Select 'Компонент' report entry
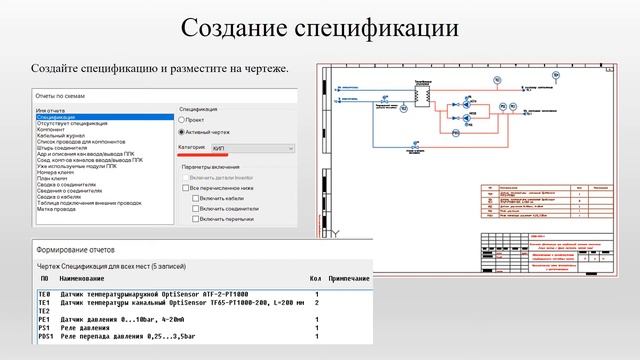The height and width of the screenshot is (360, 640). pyautogui.click(x=51, y=129)
